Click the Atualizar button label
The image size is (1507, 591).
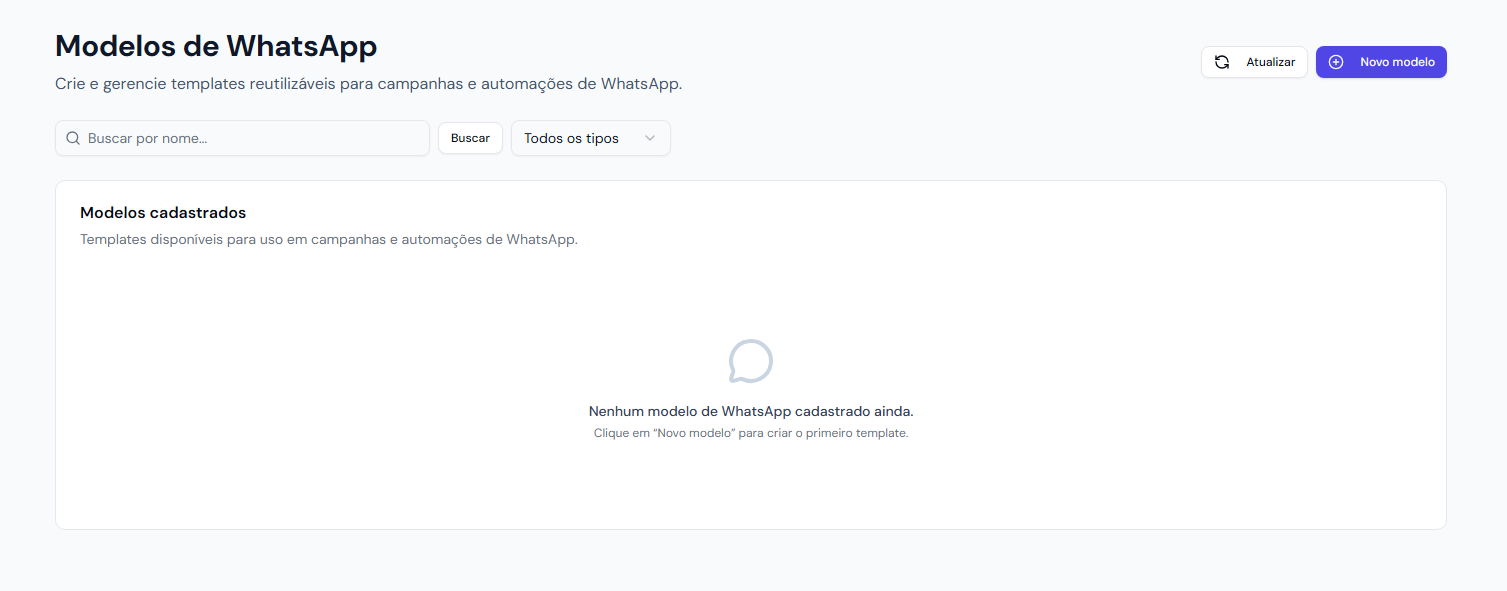(1270, 62)
